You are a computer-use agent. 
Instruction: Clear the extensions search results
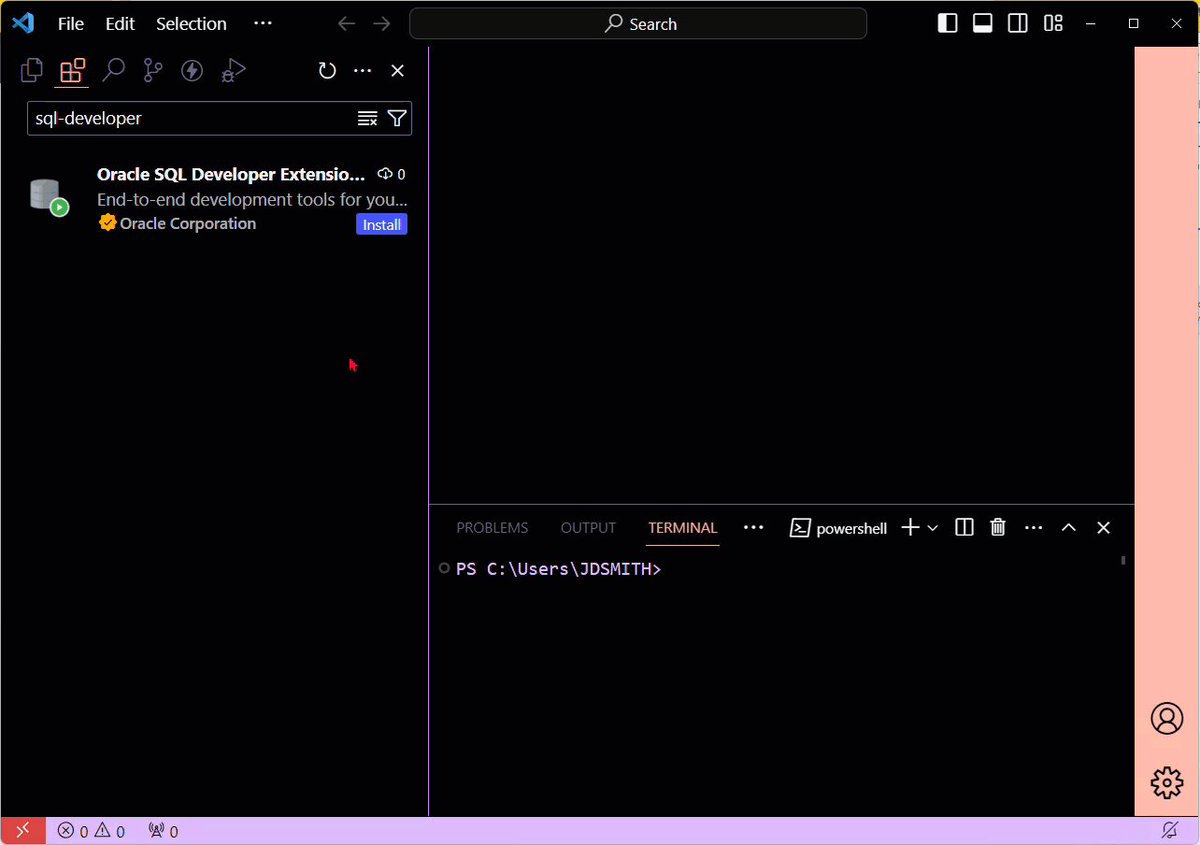tap(367, 118)
